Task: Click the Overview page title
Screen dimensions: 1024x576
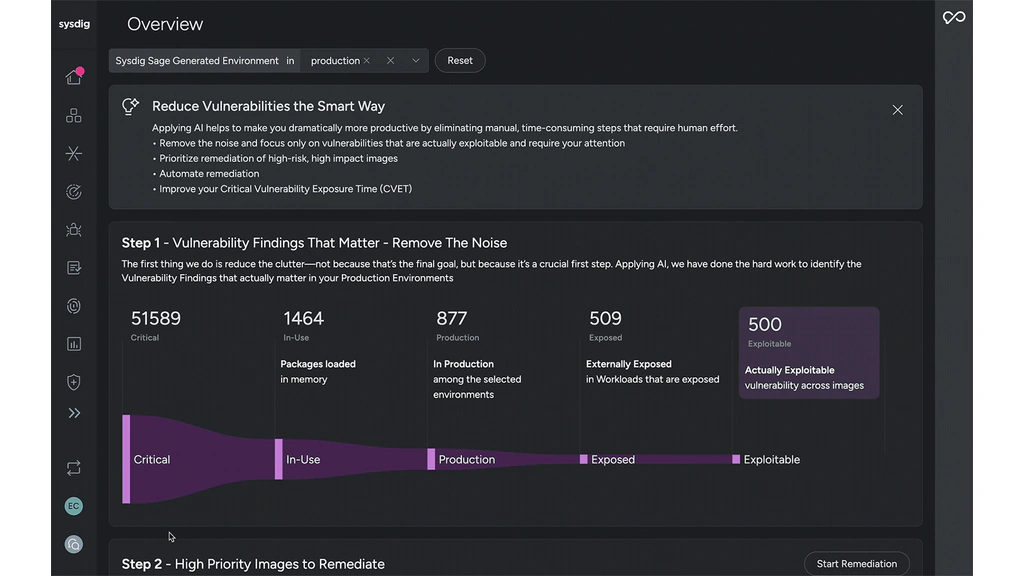Action: pyautogui.click(x=165, y=24)
